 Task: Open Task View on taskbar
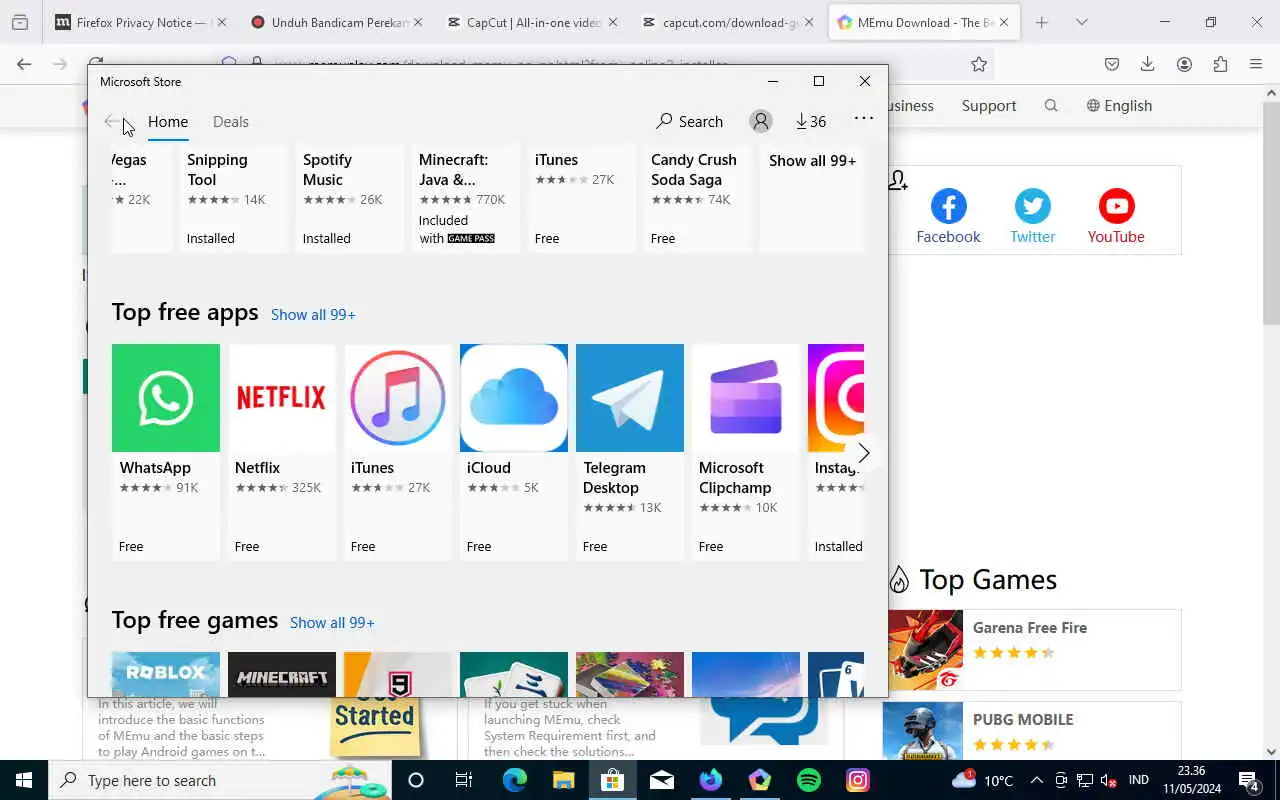(464, 780)
